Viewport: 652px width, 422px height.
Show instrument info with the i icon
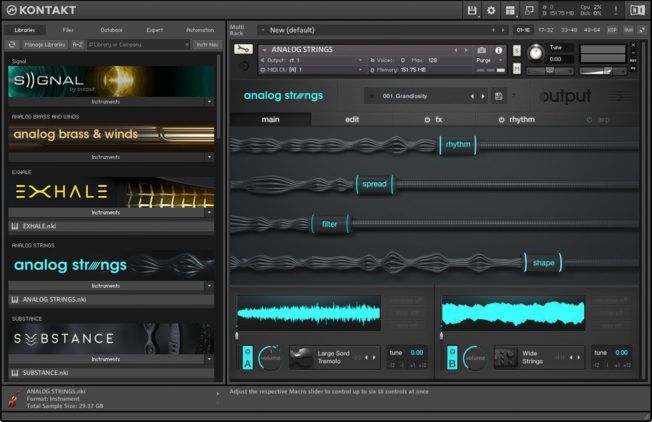(499, 50)
